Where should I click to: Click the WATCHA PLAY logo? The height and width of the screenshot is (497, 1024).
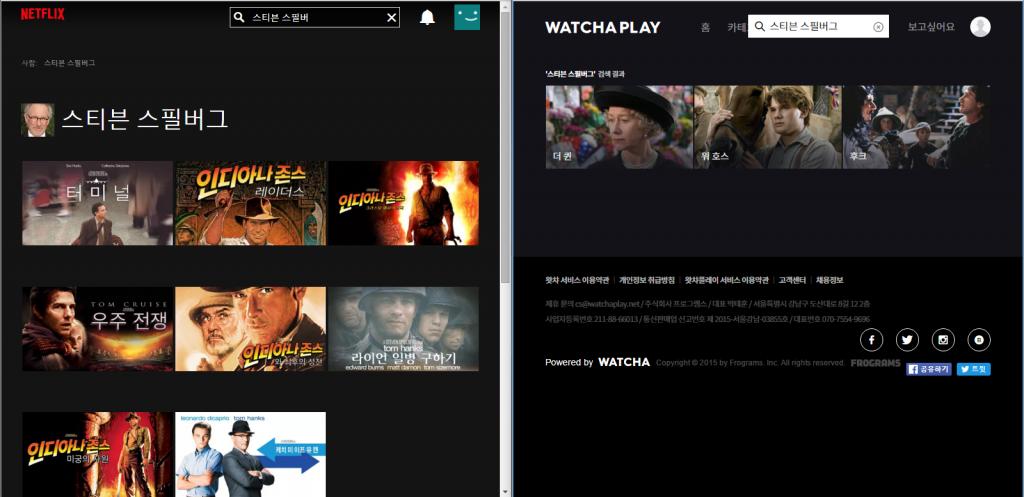click(603, 27)
